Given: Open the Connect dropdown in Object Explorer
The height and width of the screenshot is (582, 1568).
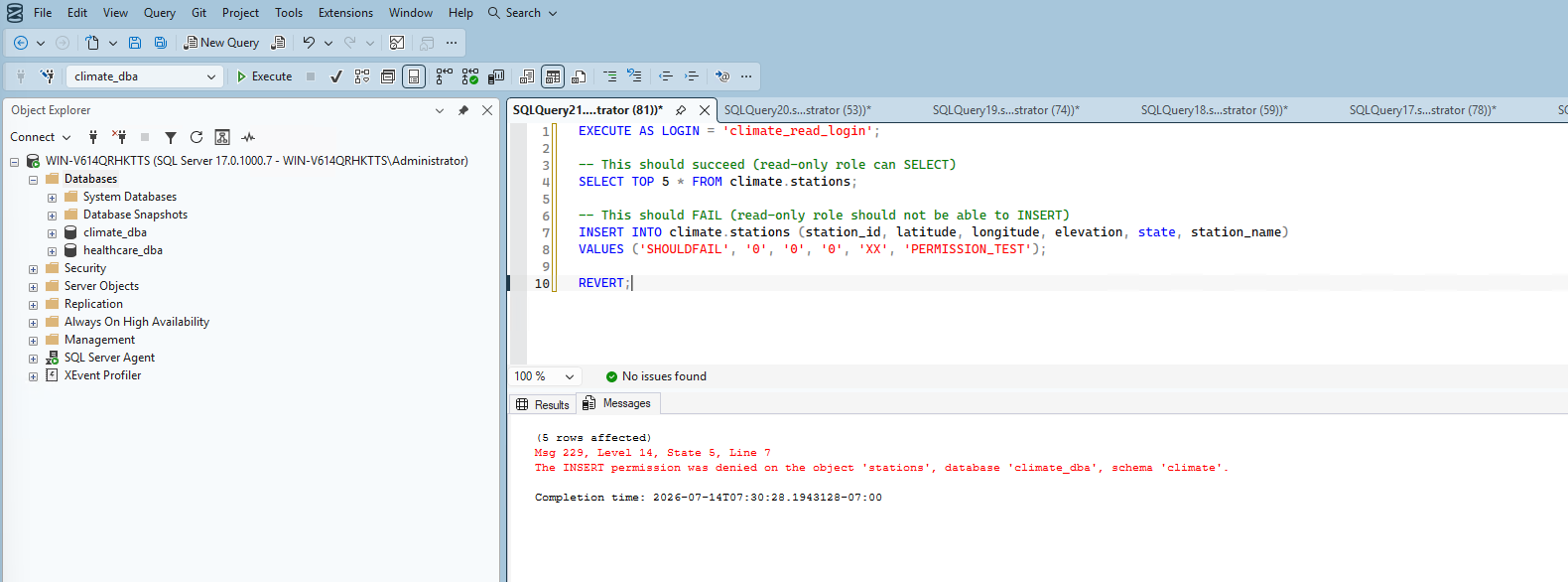Looking at the screenshot, I should (x=41, y=137).
